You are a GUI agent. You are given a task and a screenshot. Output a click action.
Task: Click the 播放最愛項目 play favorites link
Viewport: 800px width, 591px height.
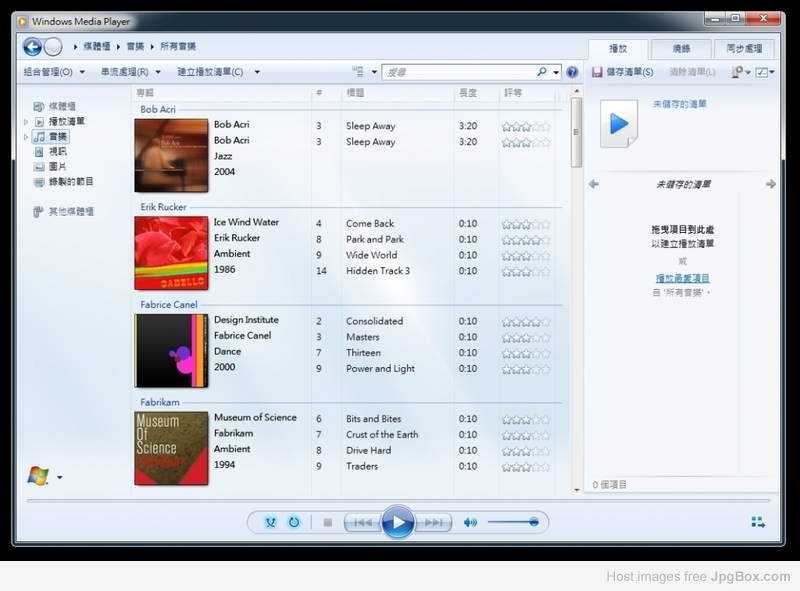682,278
